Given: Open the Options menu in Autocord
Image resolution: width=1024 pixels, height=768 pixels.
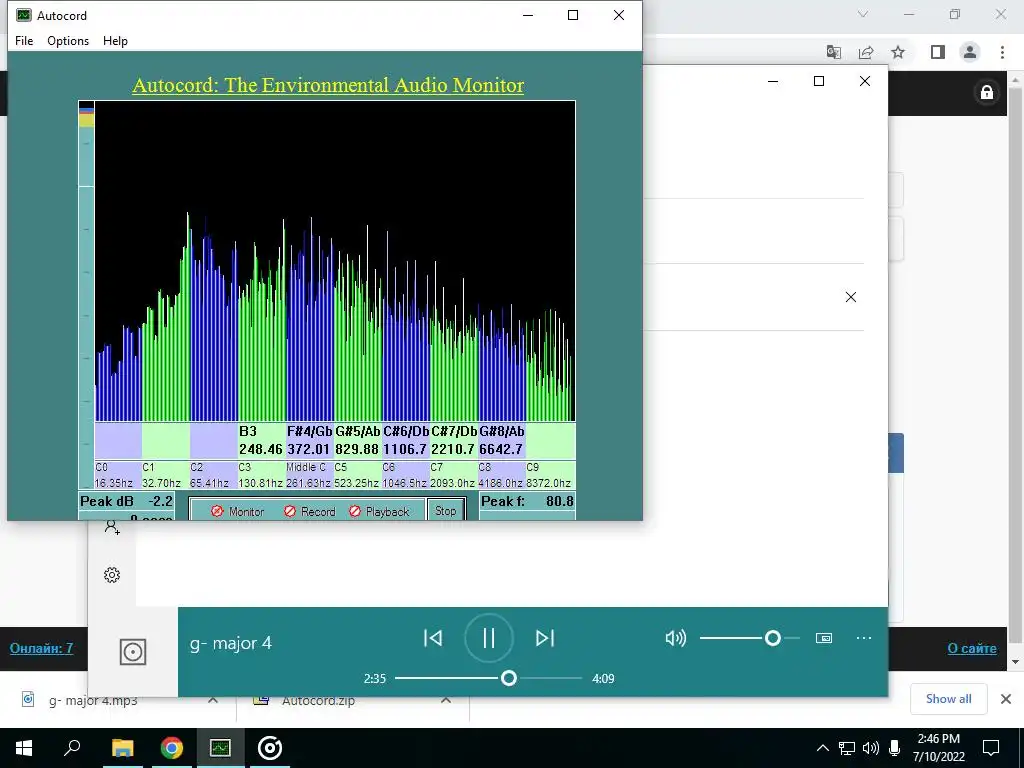Looking at the screenshot, I should tap(68, 40).
